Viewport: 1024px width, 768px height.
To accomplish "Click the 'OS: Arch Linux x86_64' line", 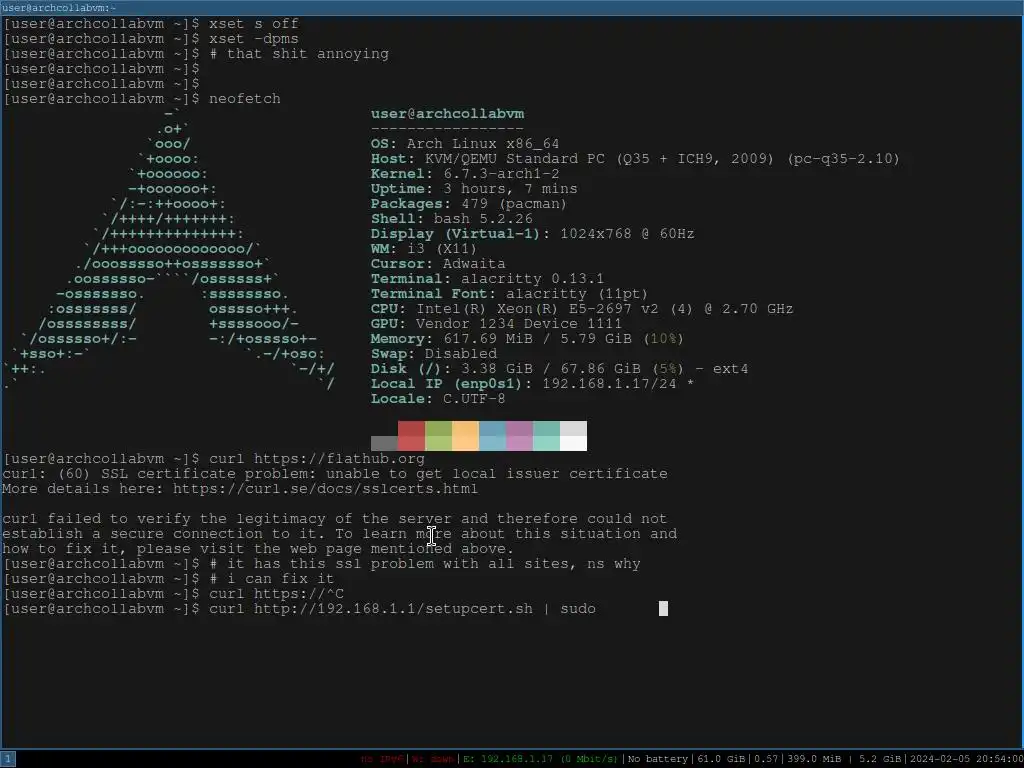I will [465, 144].
